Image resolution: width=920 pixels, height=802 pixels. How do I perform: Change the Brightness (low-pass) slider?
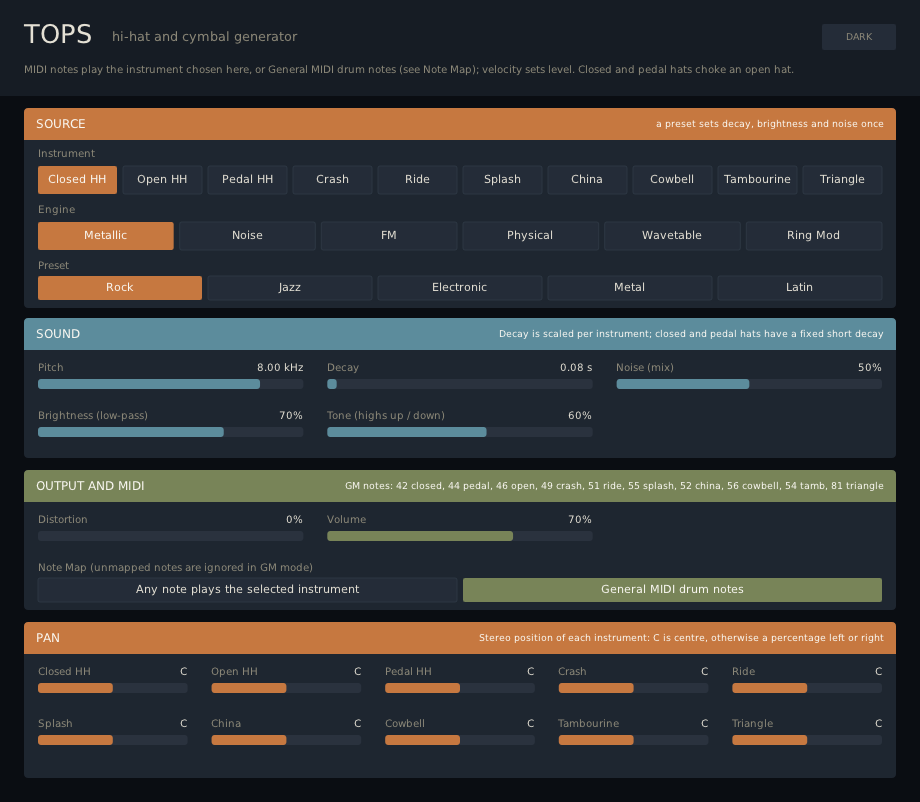170,432
